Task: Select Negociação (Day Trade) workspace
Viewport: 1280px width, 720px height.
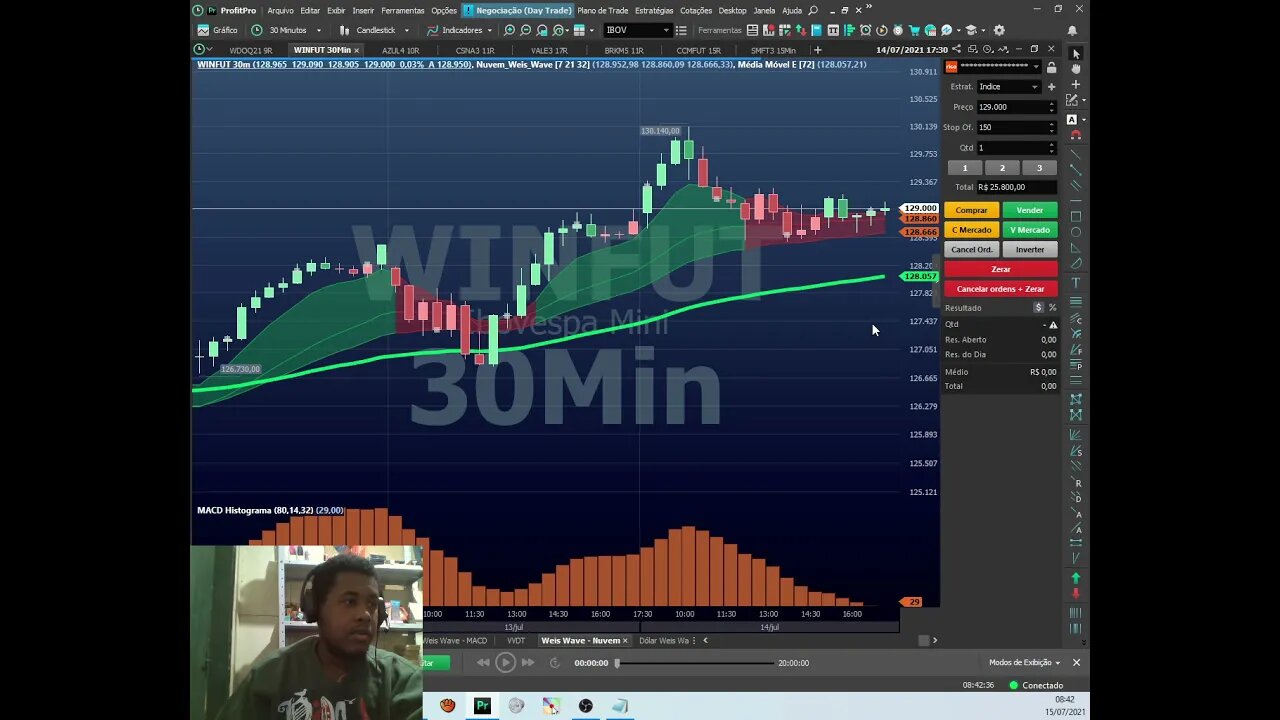Action: [517, 10]
